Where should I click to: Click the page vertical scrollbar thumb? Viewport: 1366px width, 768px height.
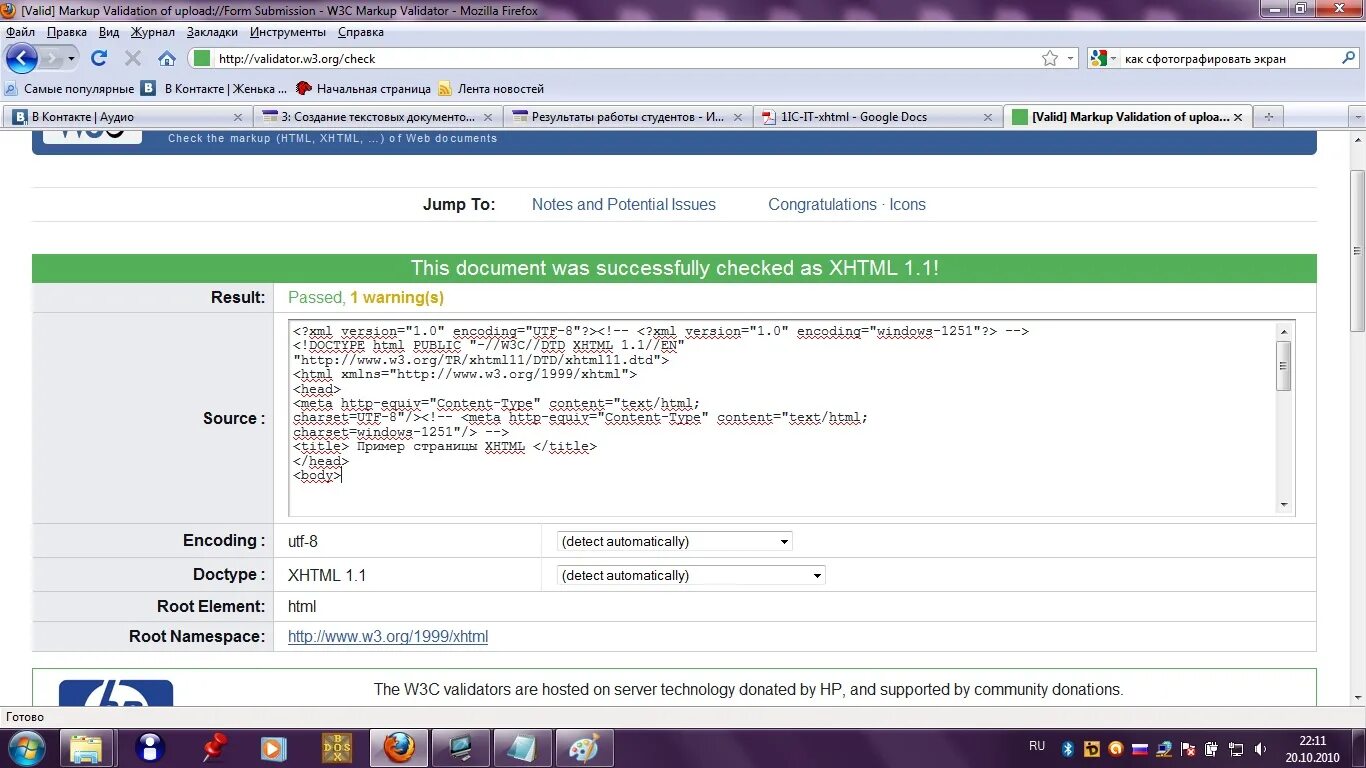point(1358,251)
